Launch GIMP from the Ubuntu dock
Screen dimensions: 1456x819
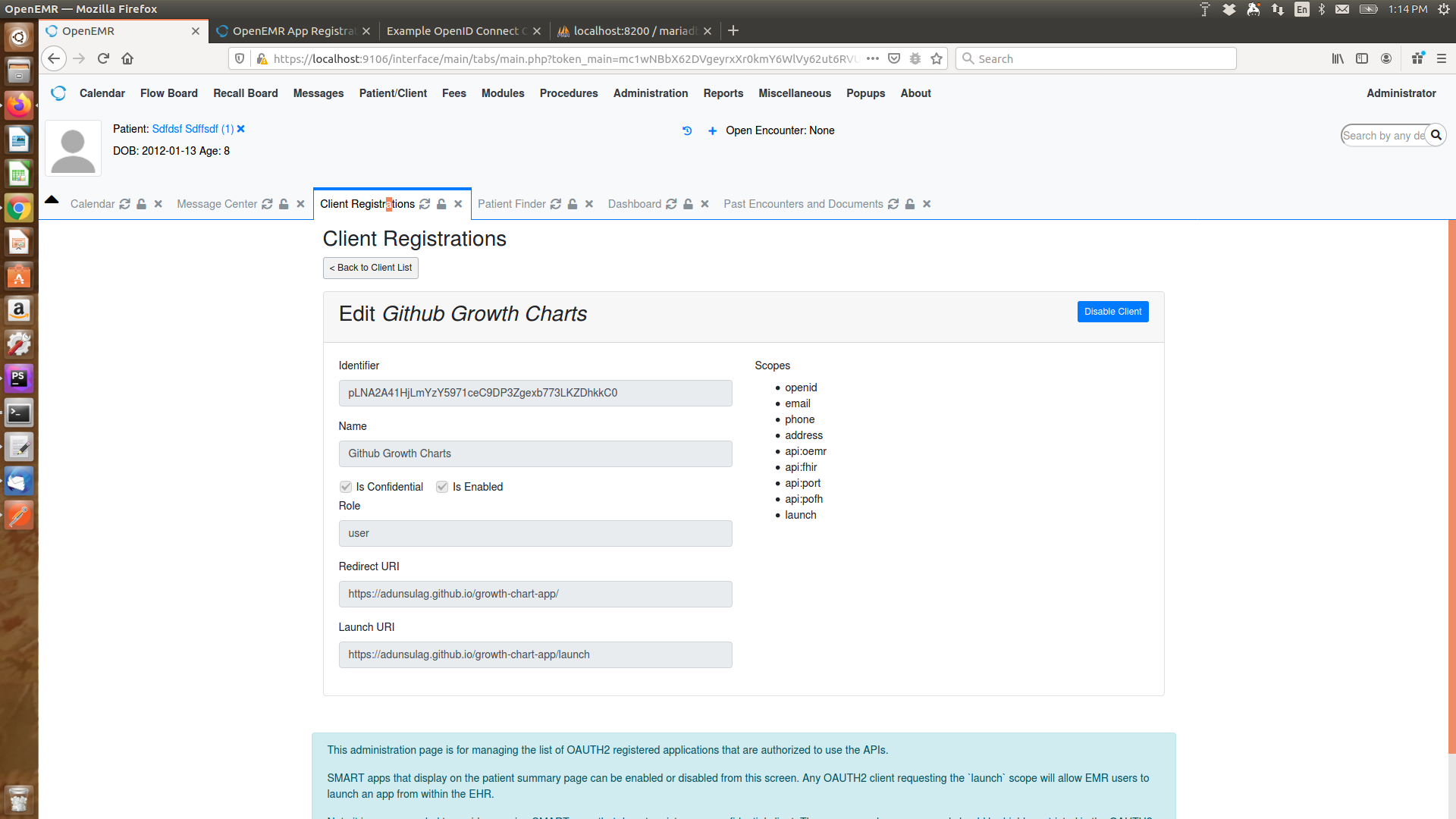point(19,515)
